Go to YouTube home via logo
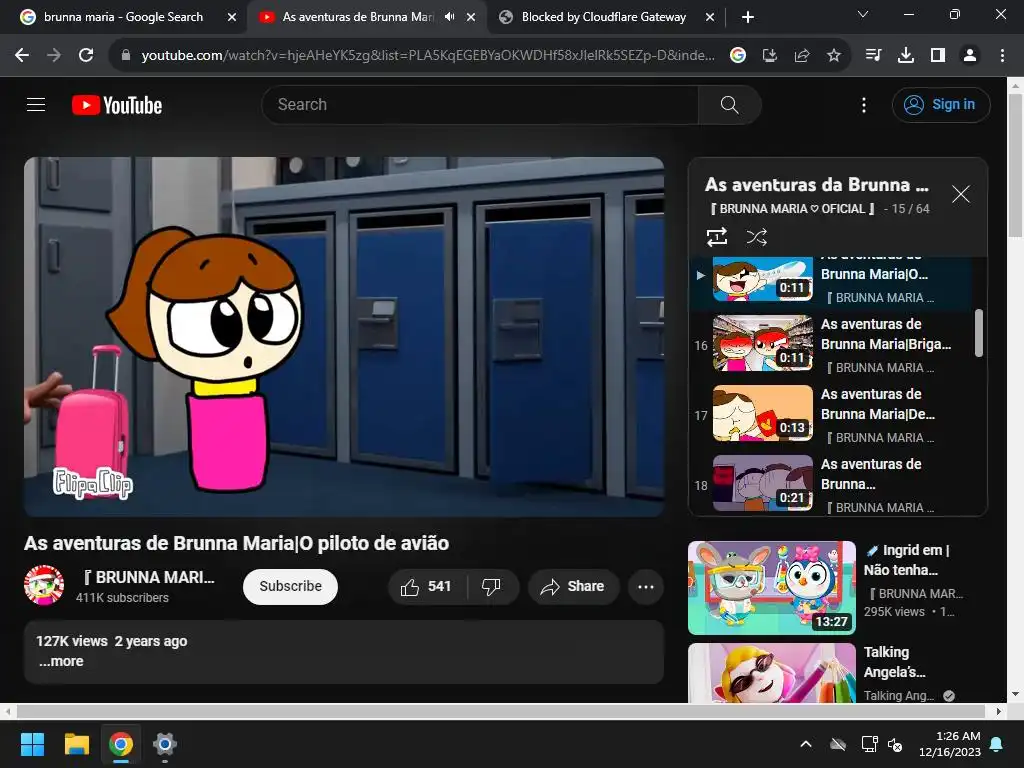Screen dimensions: 1024x768 [x=117, y=104]
